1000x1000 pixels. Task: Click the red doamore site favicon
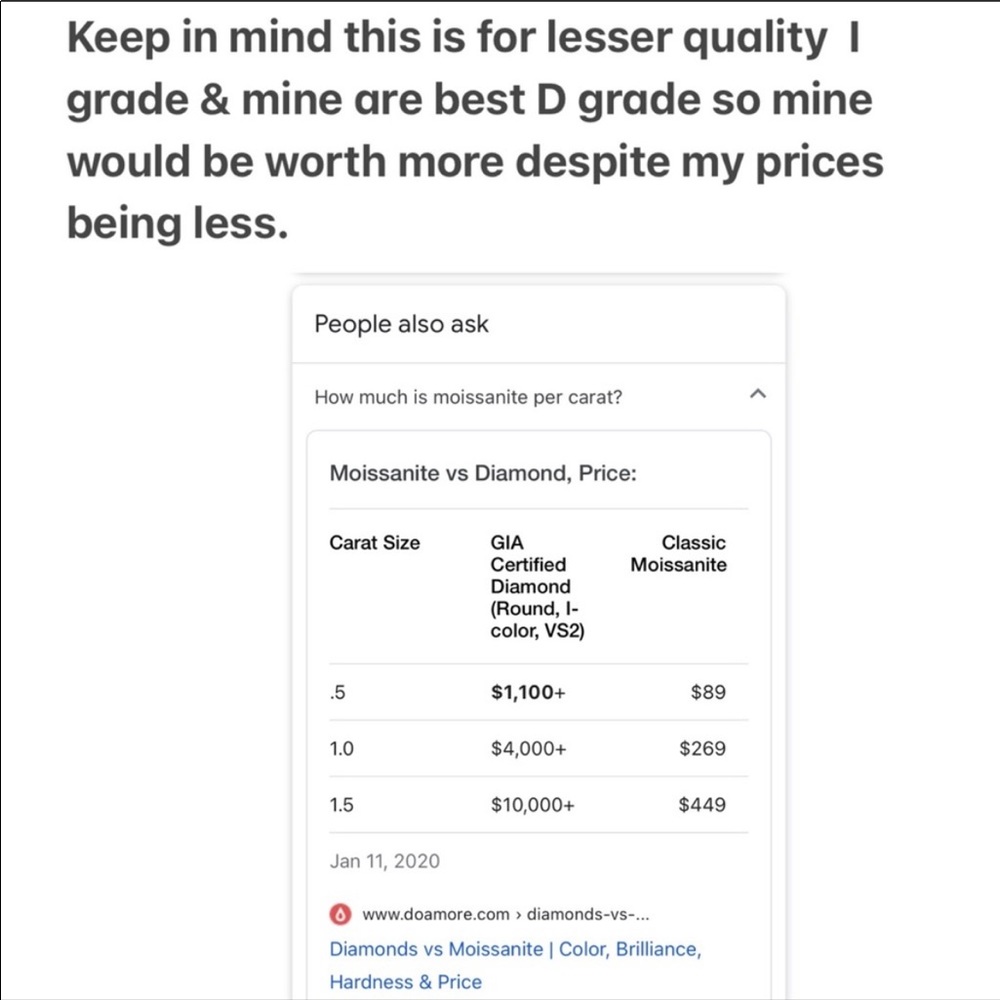click(341, 914)
